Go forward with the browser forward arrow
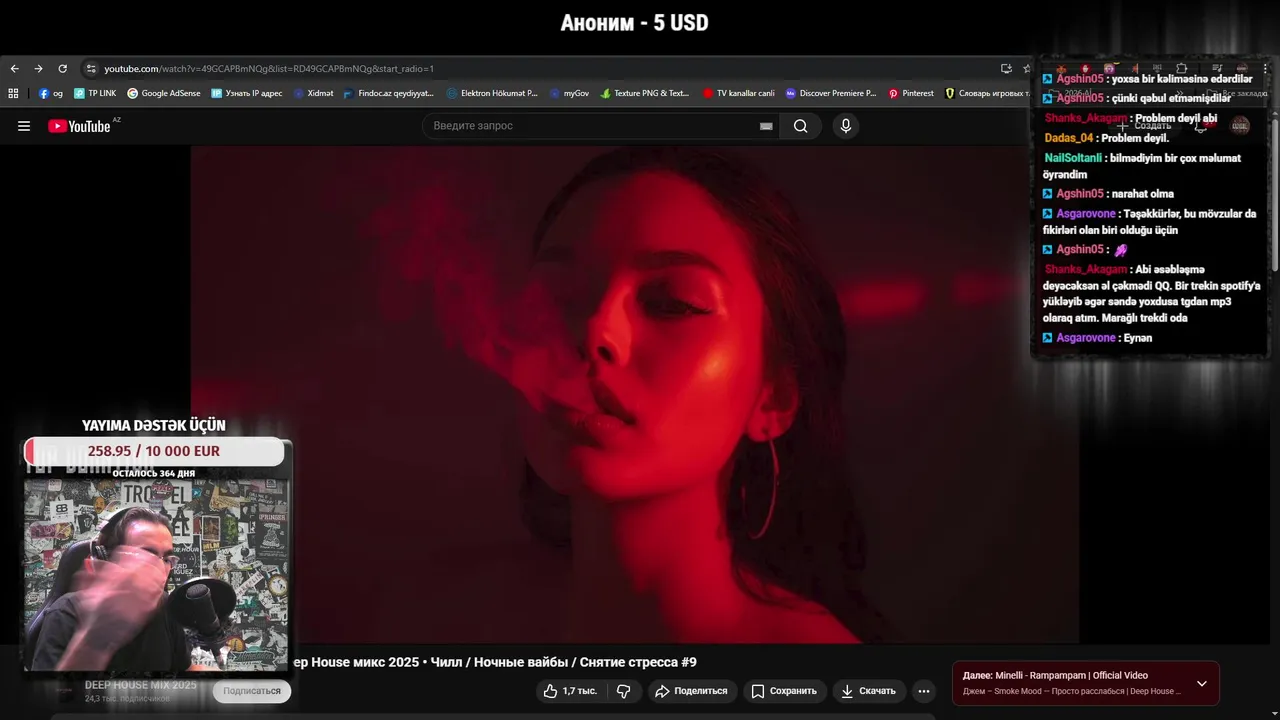This screenshot has height=720, width=1280. (x=38, y=69)
